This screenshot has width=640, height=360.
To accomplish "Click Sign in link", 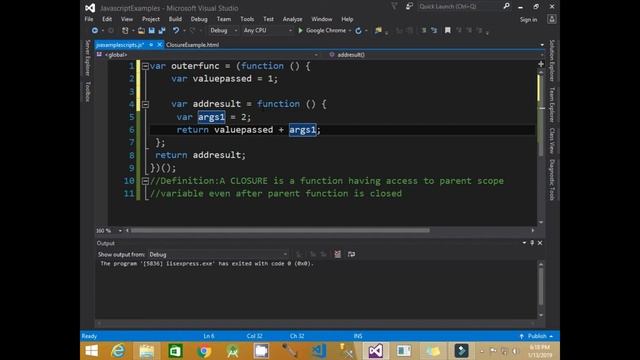I will [x=528, y=20].
